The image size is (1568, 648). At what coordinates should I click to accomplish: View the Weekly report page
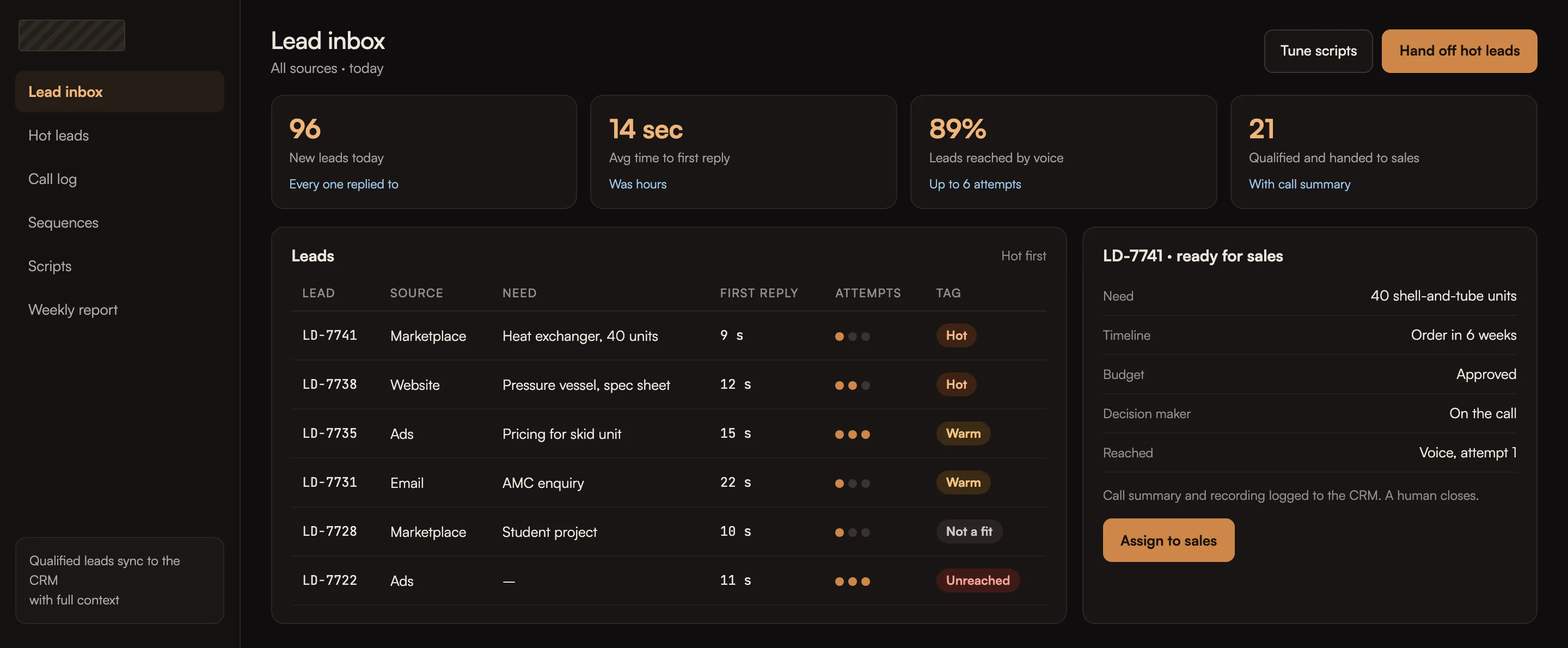tap(119, 309)
